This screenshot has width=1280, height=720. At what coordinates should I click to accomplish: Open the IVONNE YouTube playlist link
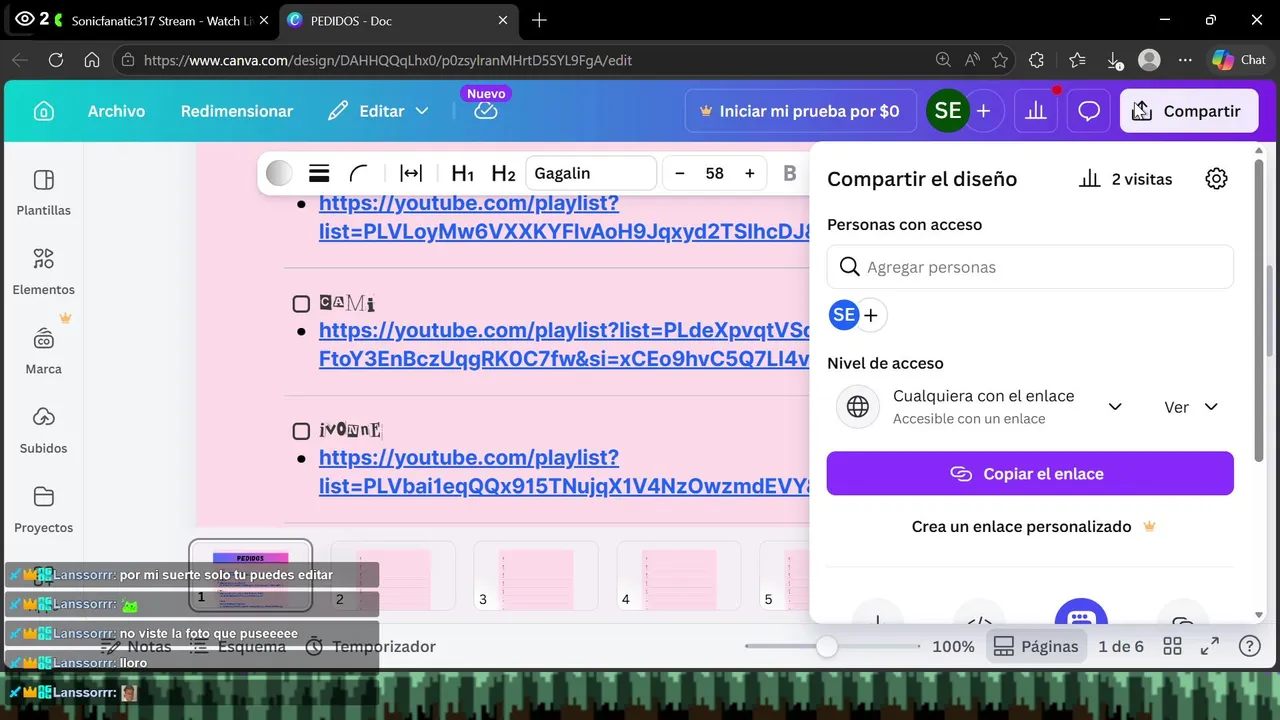click(x=564, y=472)
